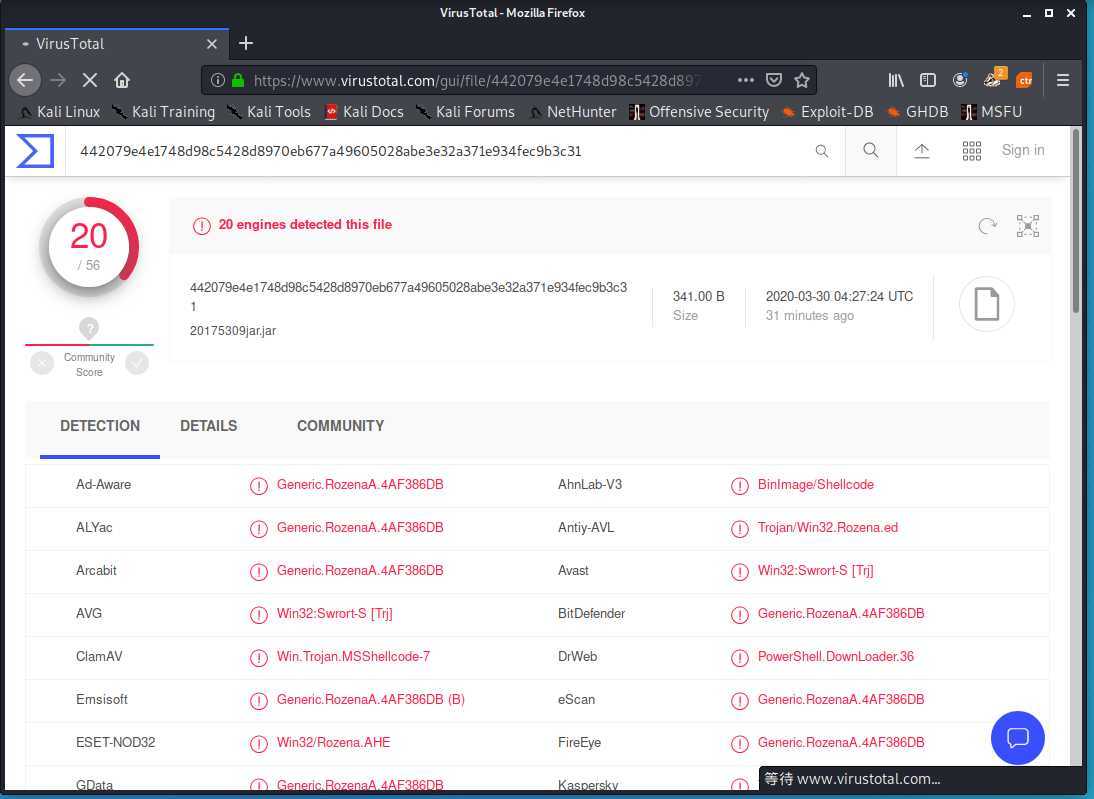
Task: Save page to Pocket icon
Action: click(774, 80)
